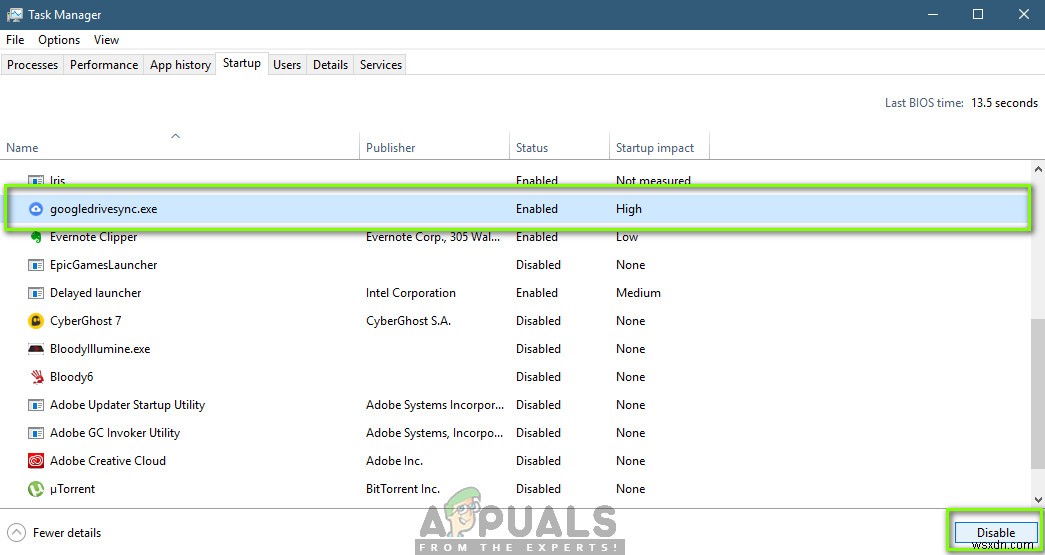The height and width of the screenshot is (555, 1045).
Task: Click the Low startup impact value
Action: [626, 237]
